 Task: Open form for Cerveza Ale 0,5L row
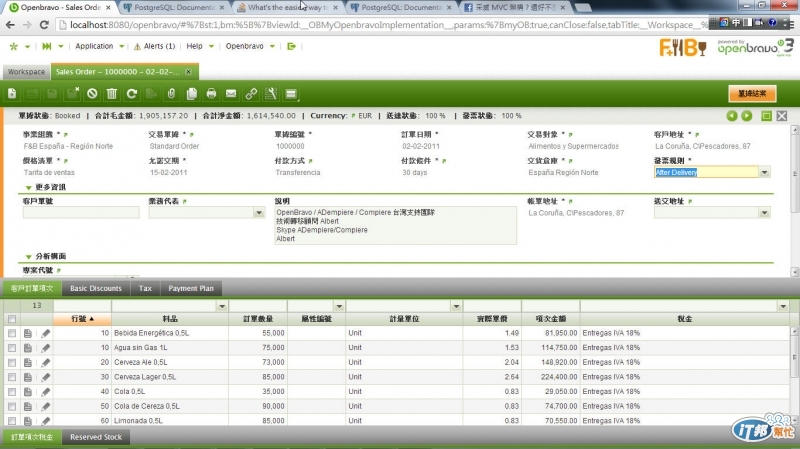(28, 363)
